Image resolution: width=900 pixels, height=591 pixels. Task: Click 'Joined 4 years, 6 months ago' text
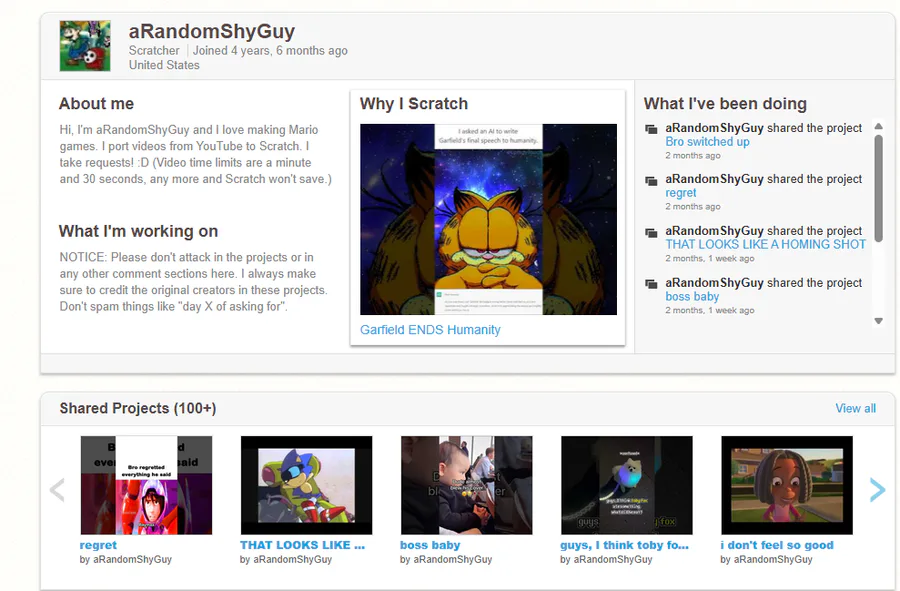[270, 50]
